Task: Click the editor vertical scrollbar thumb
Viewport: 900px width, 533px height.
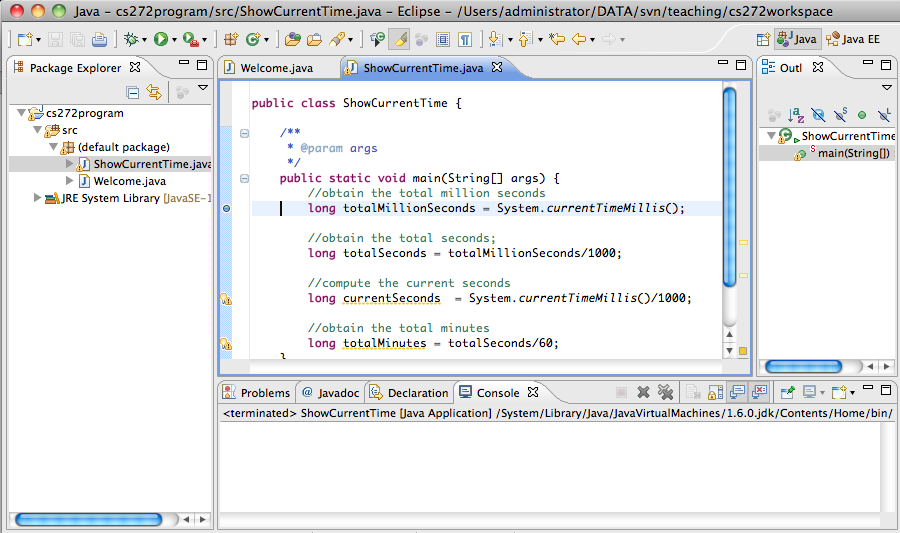Action: [x=730, y=186]
